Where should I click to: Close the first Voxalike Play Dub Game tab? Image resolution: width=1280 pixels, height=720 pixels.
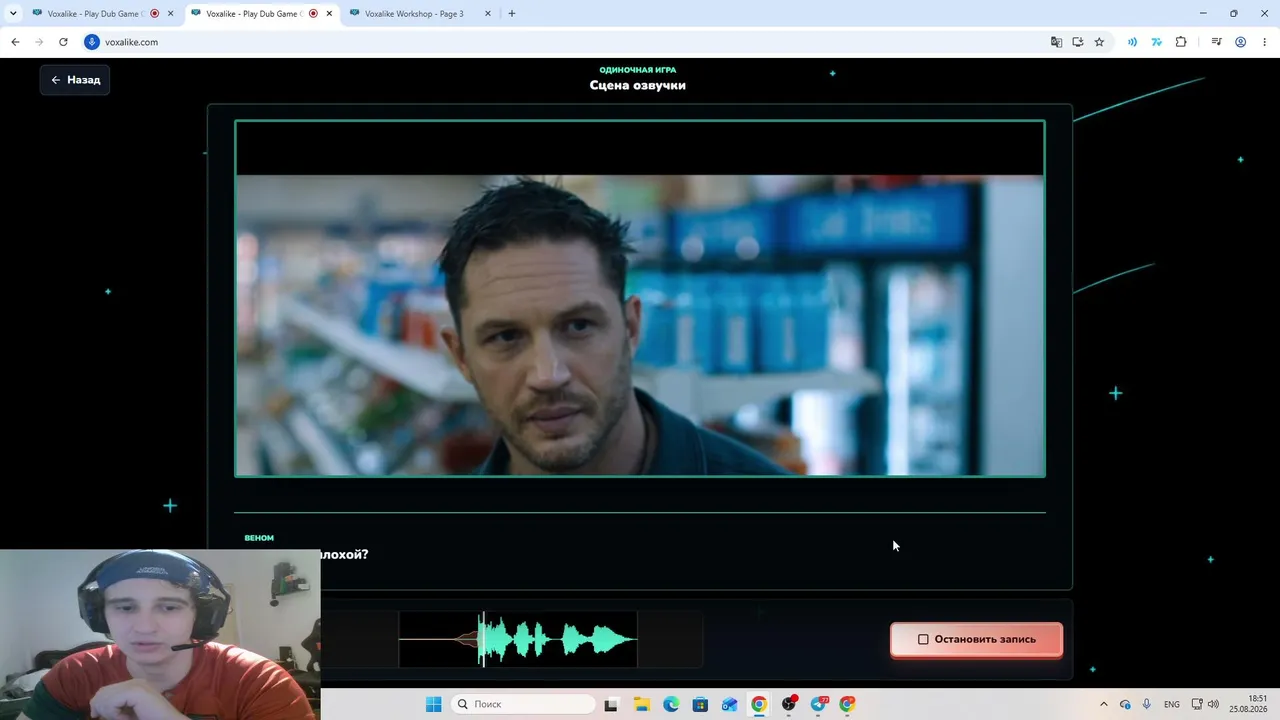coord(170,14)
